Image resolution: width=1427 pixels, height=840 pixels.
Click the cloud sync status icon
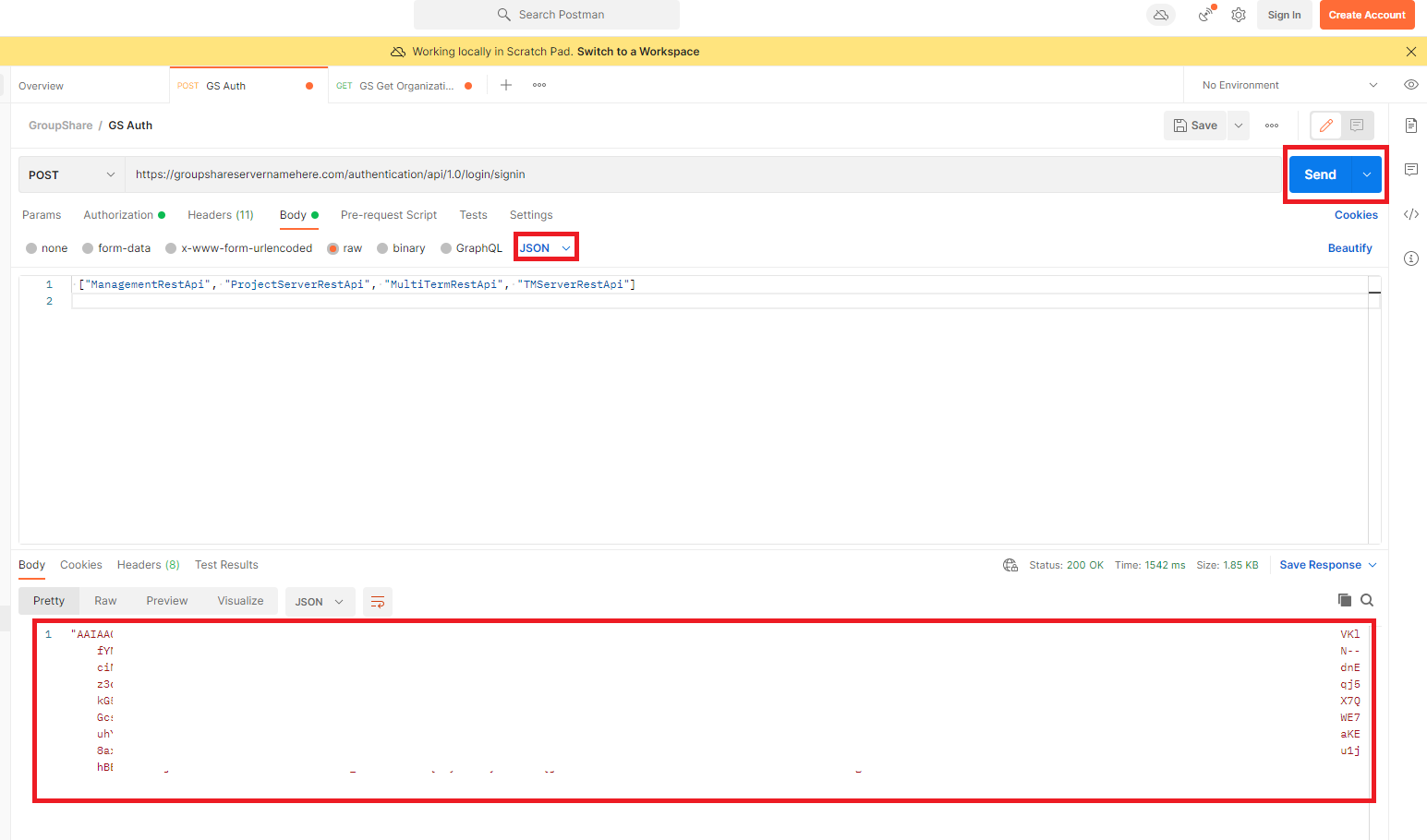click(x=1161, y=15)
